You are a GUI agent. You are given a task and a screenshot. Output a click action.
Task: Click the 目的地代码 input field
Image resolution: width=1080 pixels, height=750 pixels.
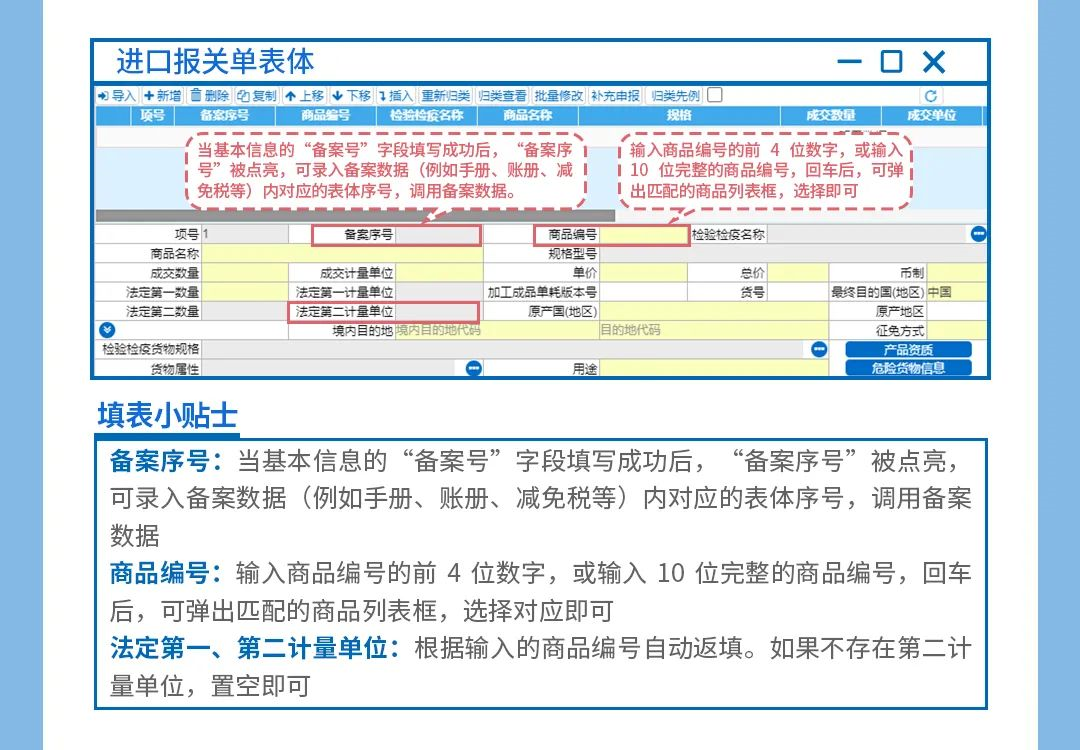click(714, 331)
